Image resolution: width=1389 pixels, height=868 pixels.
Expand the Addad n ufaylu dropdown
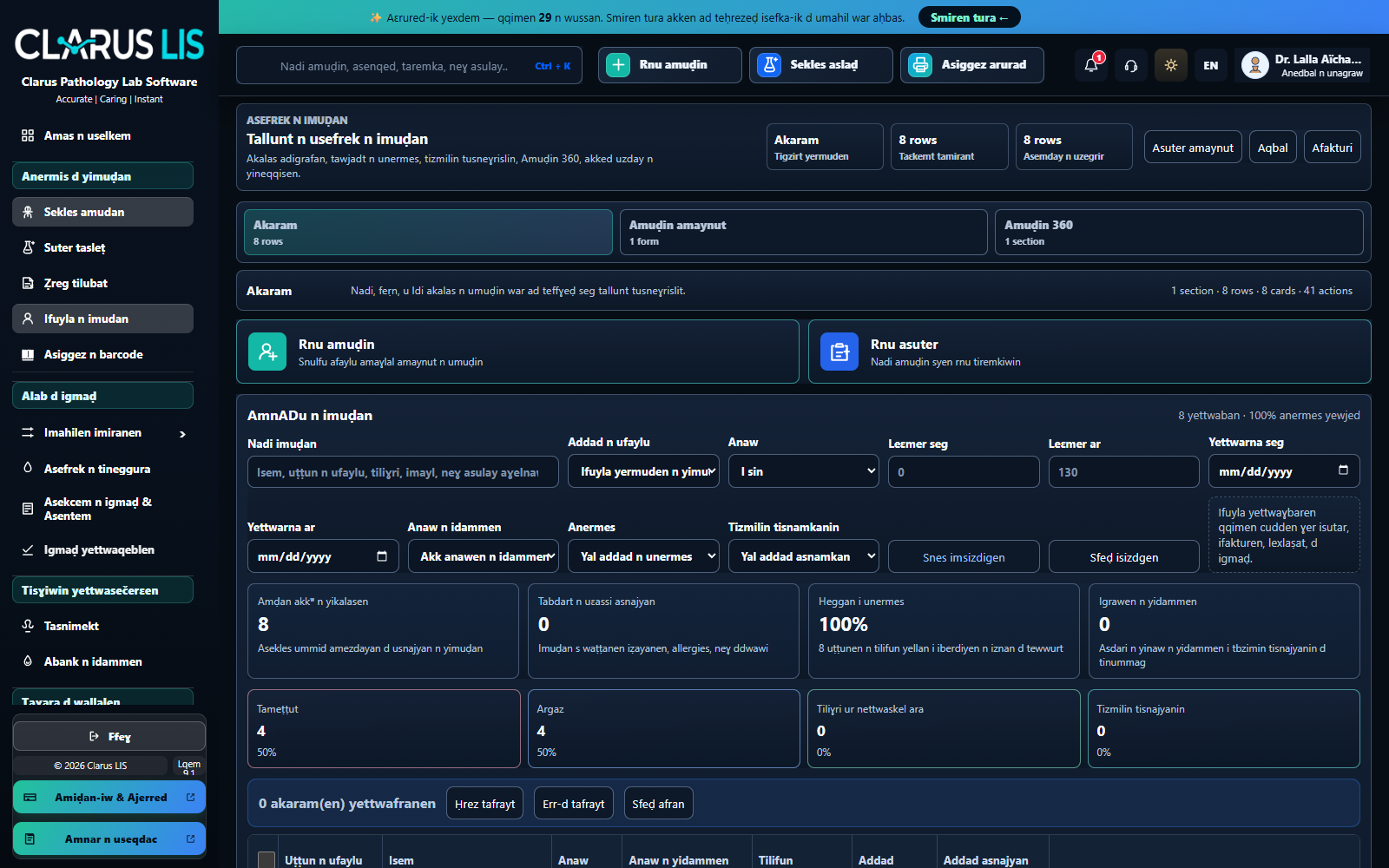tap(643, 471)
